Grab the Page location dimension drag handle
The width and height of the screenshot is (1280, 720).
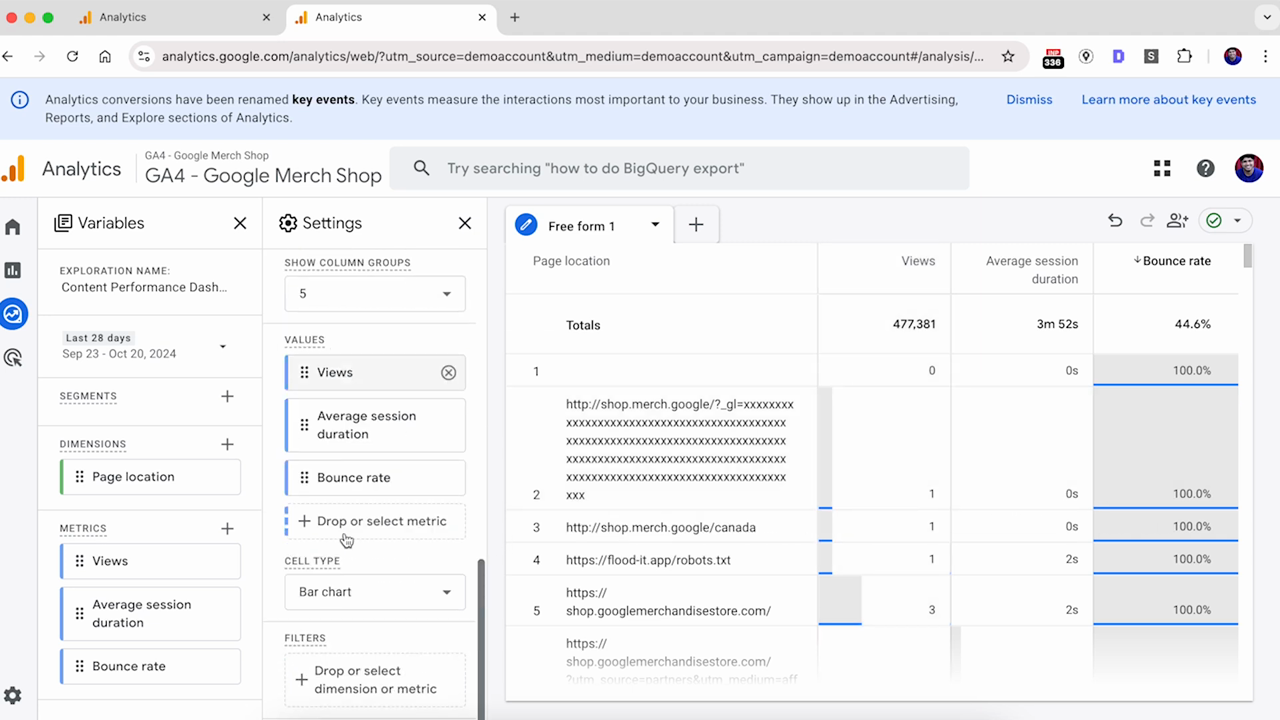coord(79,477)
